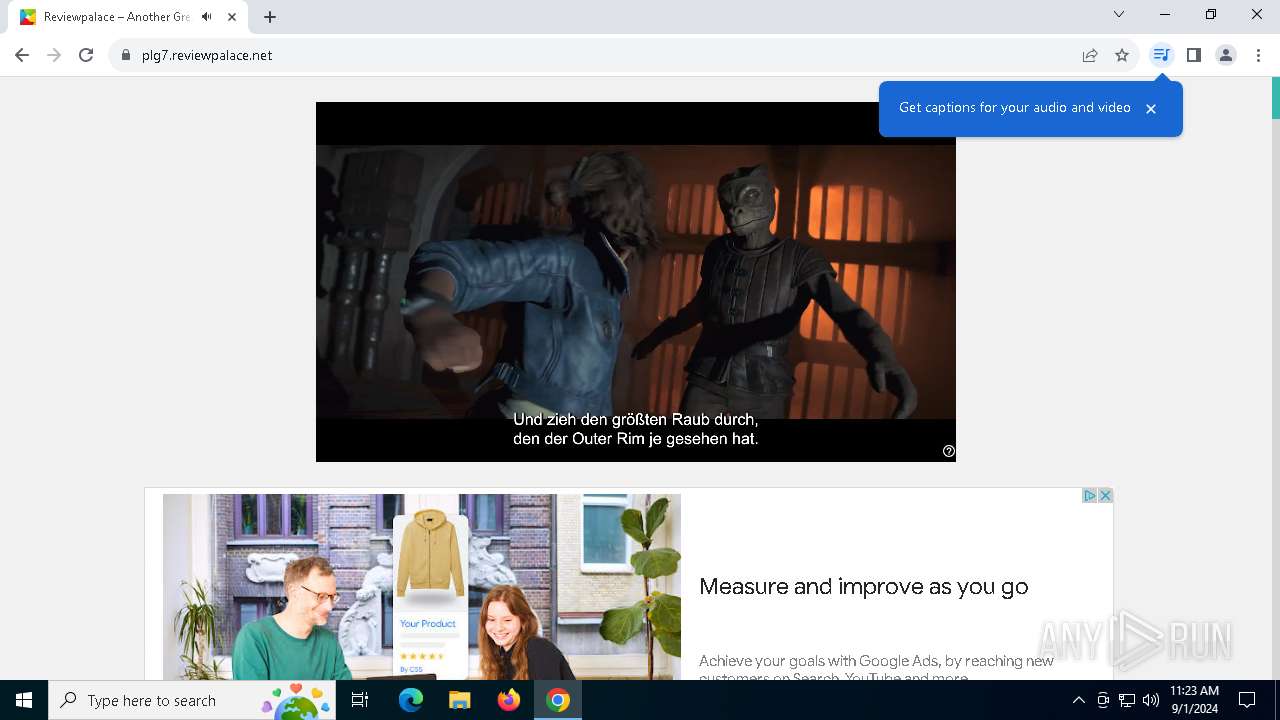Select the Reviewpalace tab
The width and height of the screenshot is (1280, 720).
pyautogui.click(x=128, y=17)
